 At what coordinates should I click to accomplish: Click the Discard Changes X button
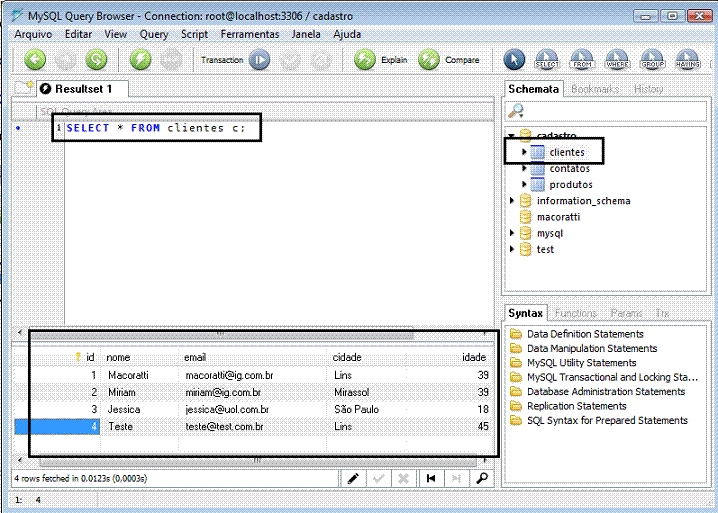tap(403, 479)
